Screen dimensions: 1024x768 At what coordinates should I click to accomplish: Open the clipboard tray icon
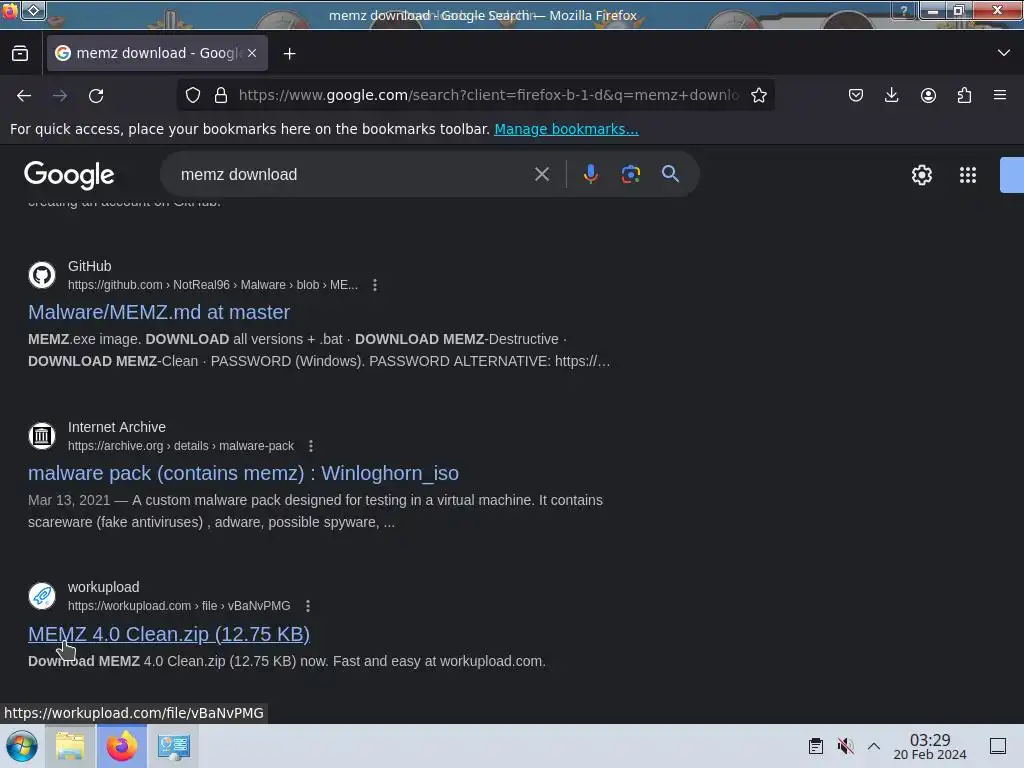[x=816, y=746]
